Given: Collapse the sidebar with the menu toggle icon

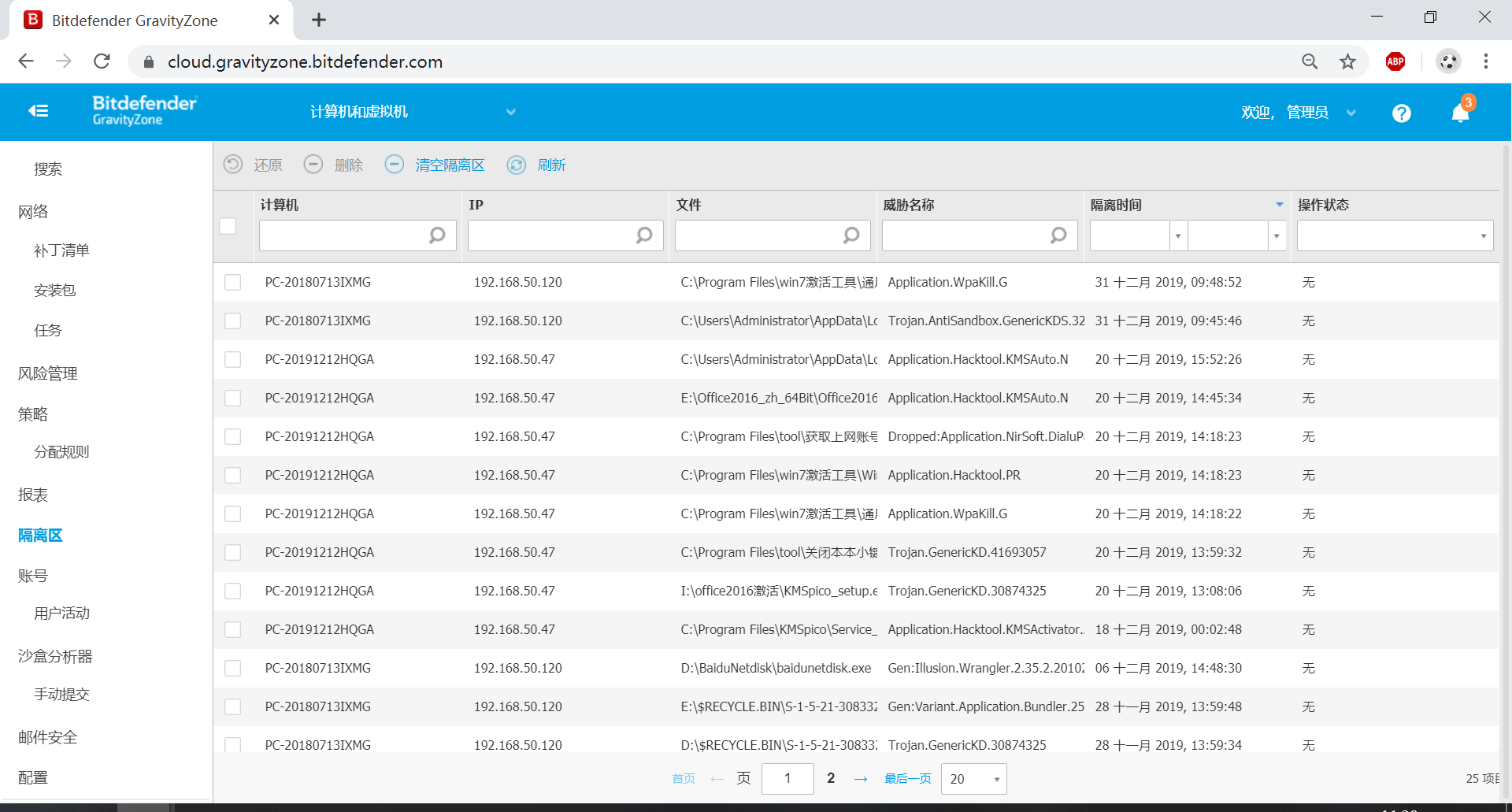Looking at the screenshot, I should click(x=39, y=111).
